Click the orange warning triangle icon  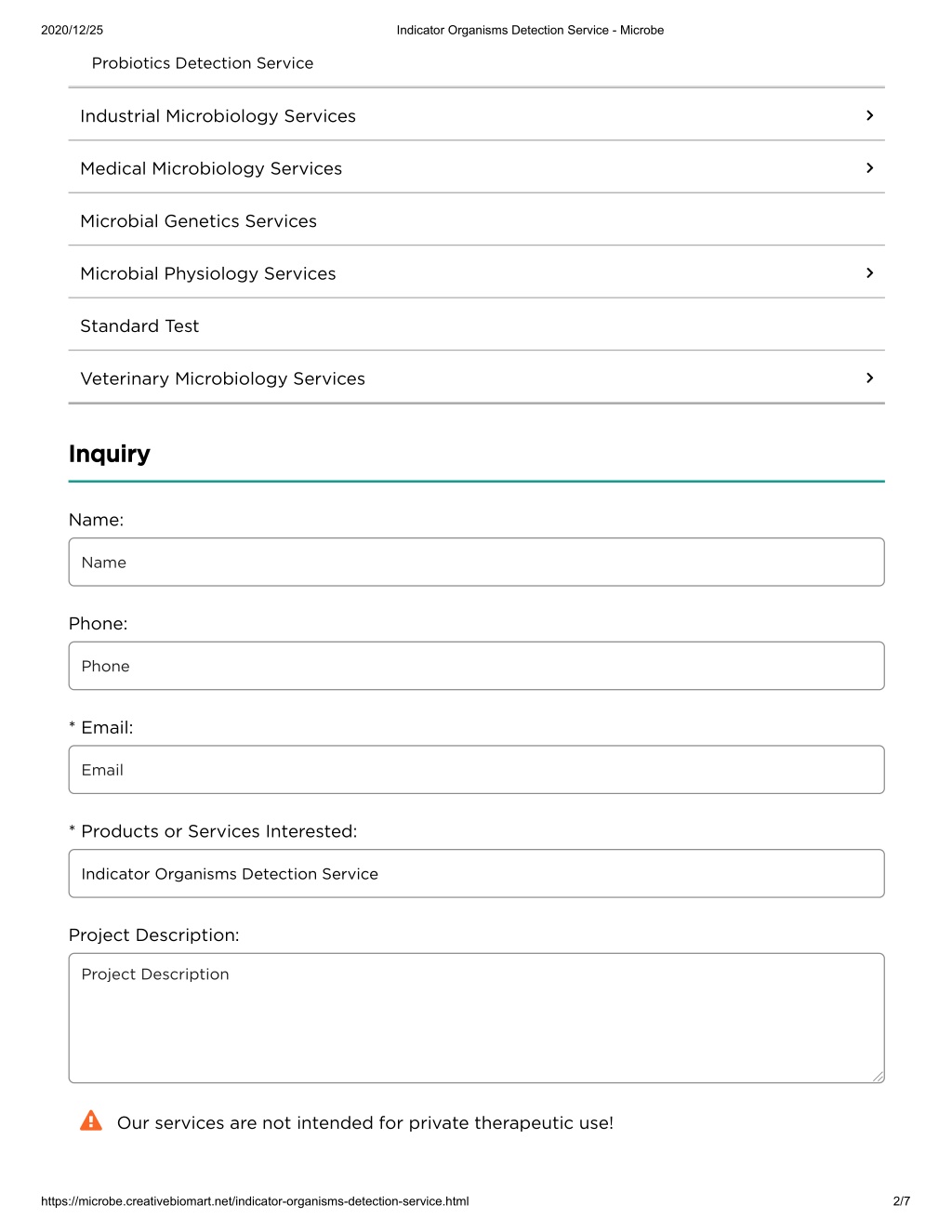91,1121
